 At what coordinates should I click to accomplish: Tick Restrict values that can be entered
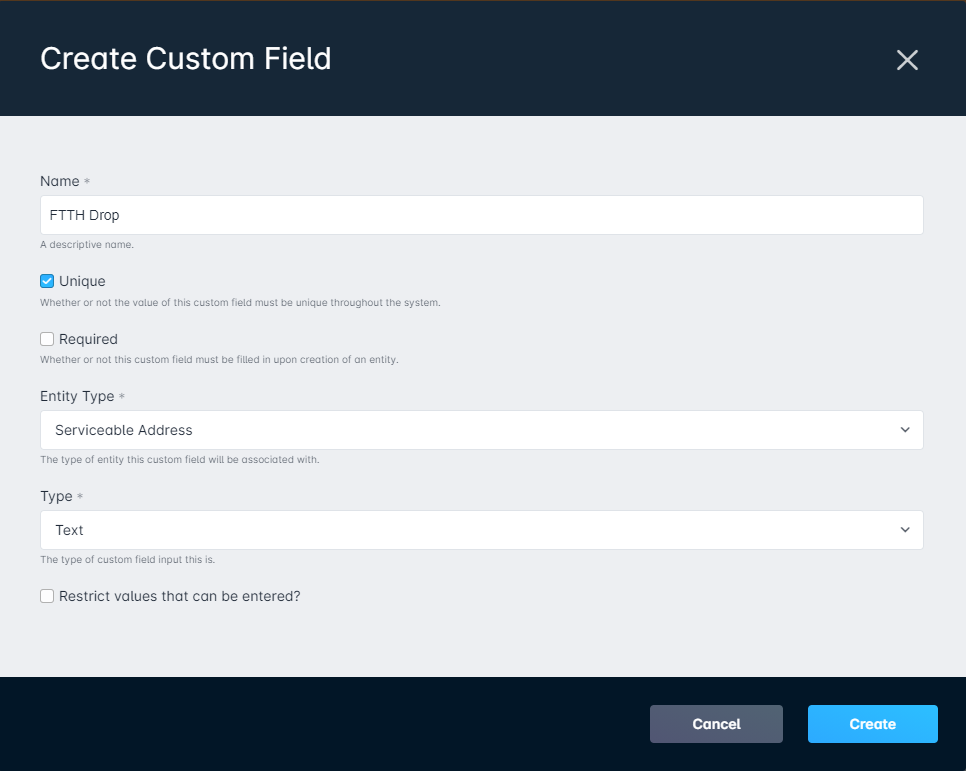coord(47,596)
